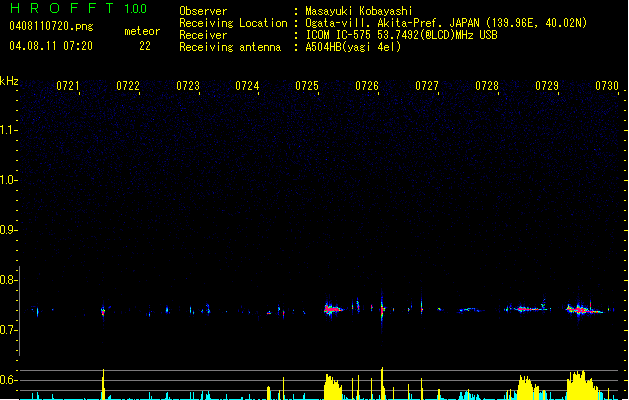Click the yellow intensity block near 0730

pos(582,386)
